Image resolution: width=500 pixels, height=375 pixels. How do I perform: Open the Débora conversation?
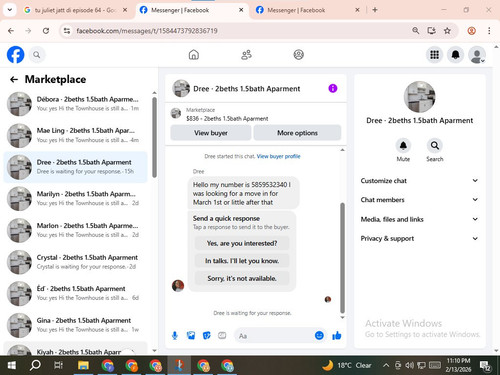(75, 104)
